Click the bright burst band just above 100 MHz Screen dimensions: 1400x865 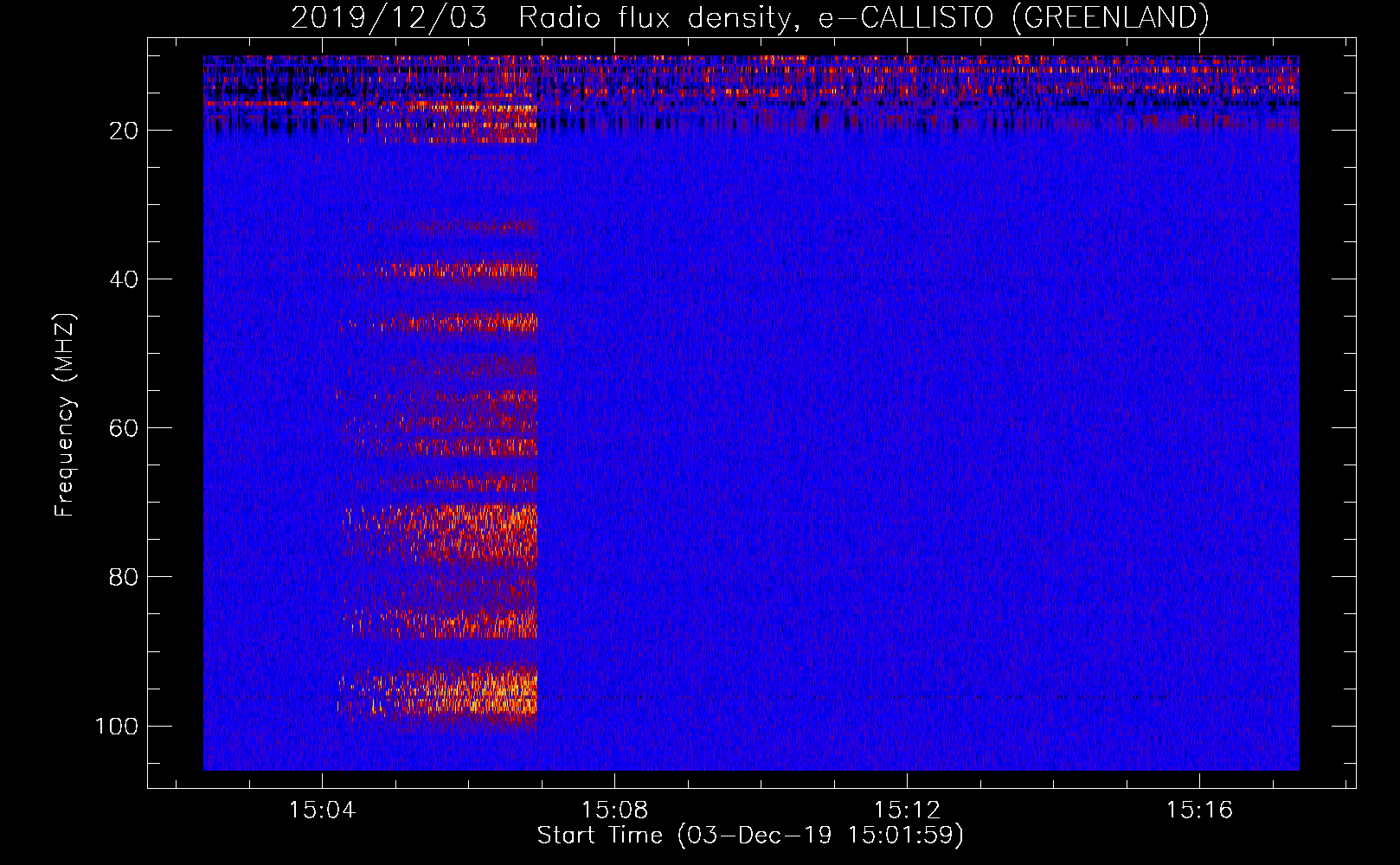439,694
